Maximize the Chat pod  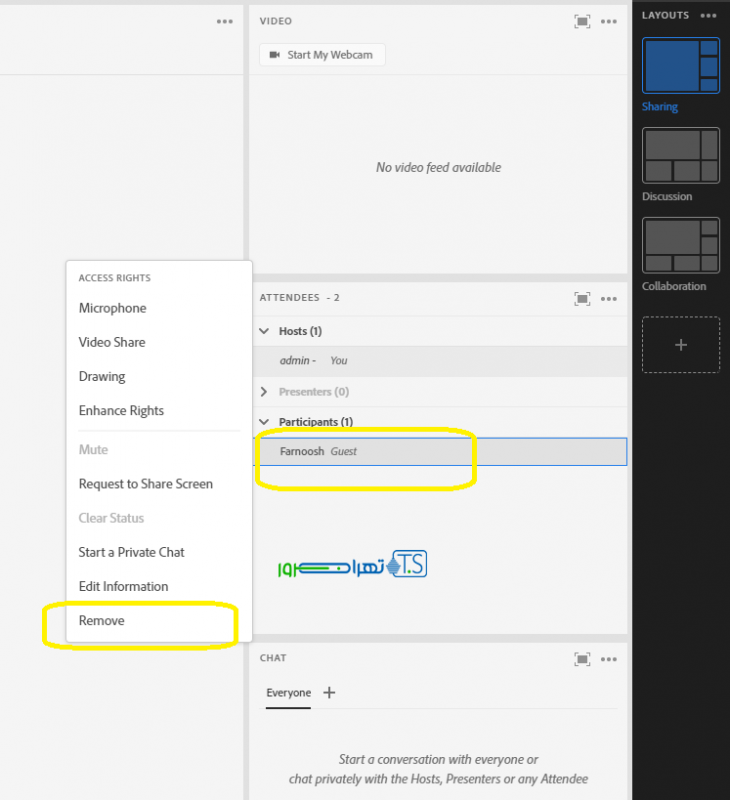click(x=582, y=659)
